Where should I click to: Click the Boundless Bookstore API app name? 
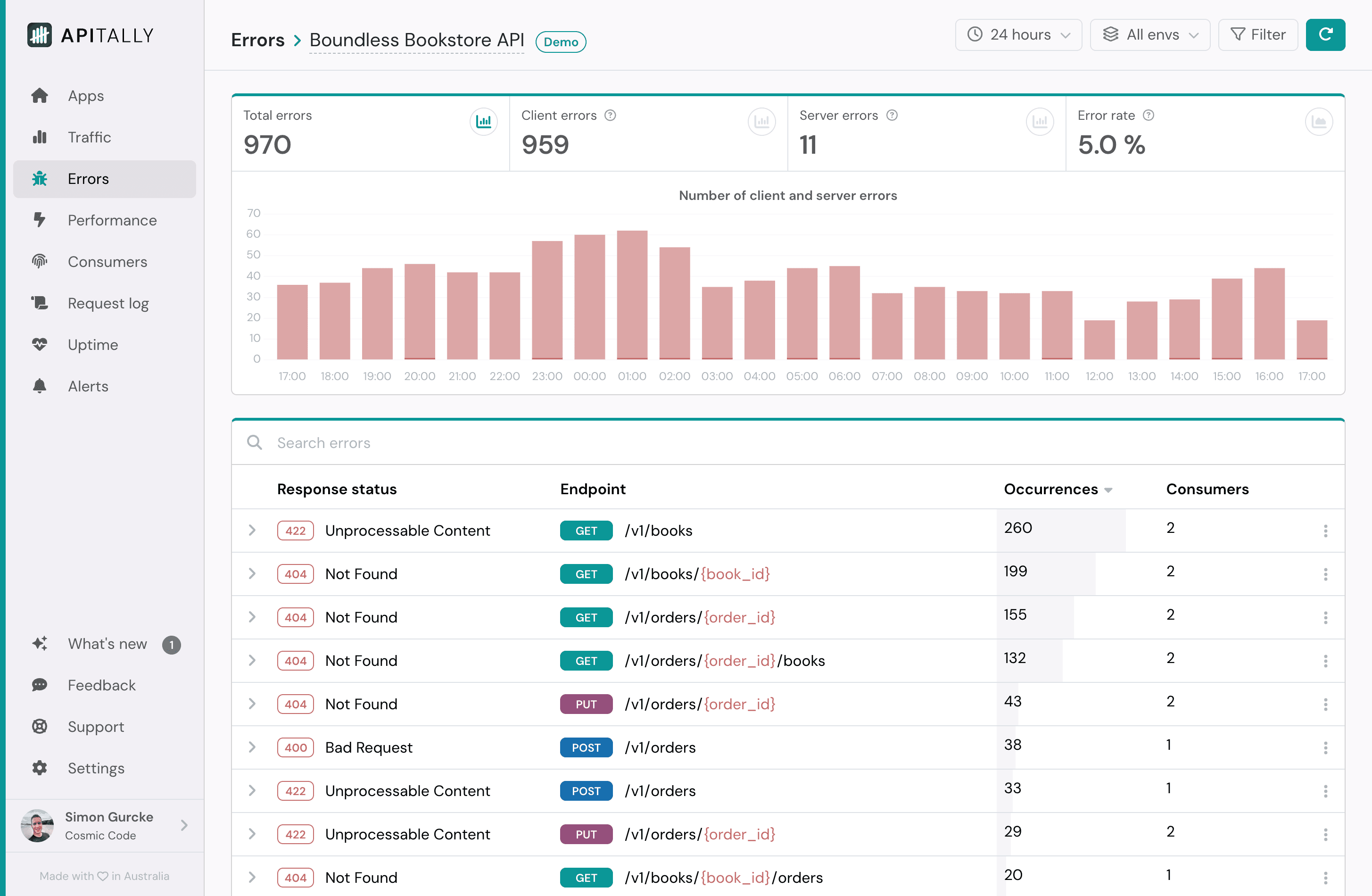coord(417,40)
